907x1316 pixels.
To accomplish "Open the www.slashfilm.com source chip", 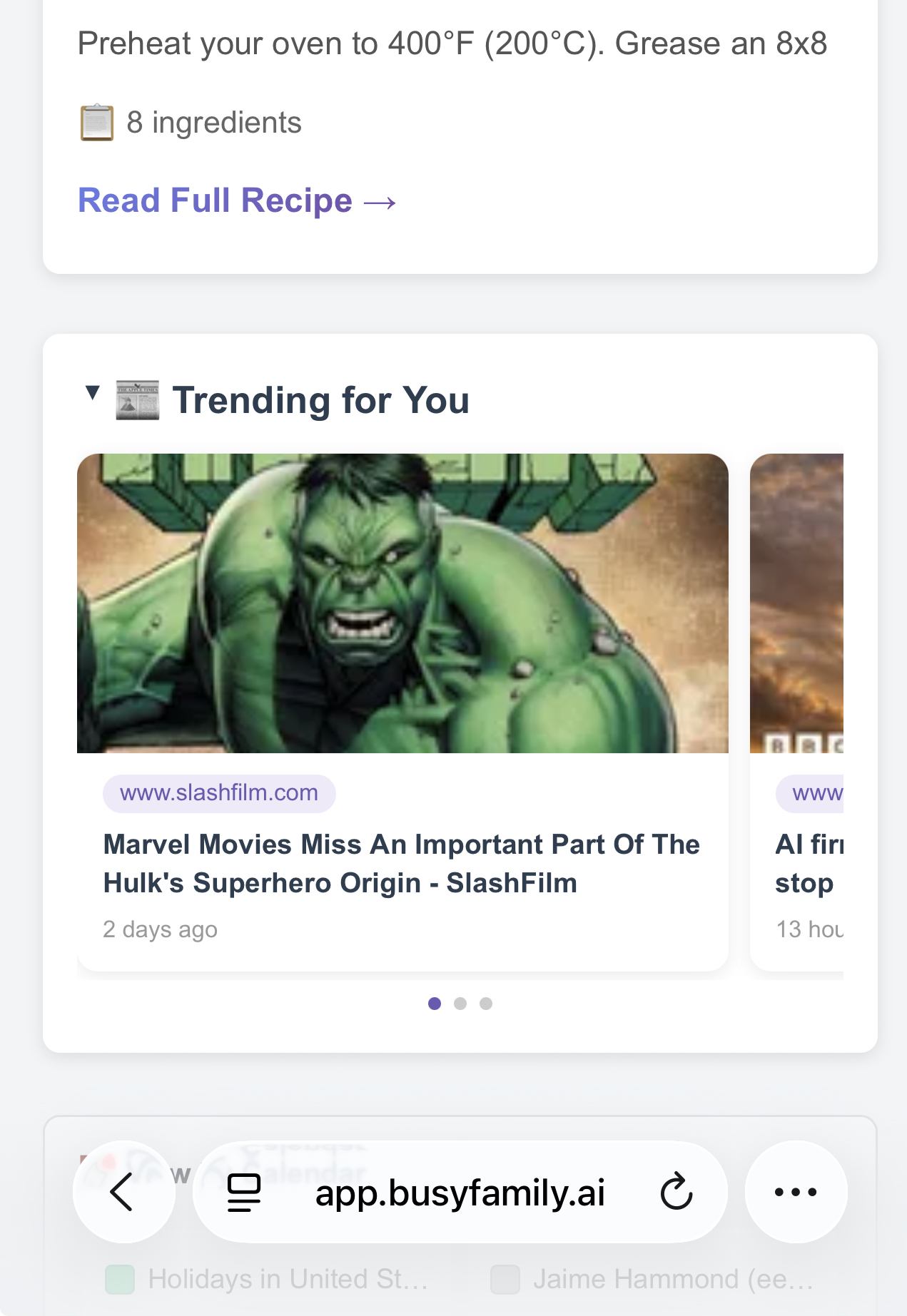I will [219, 792].
